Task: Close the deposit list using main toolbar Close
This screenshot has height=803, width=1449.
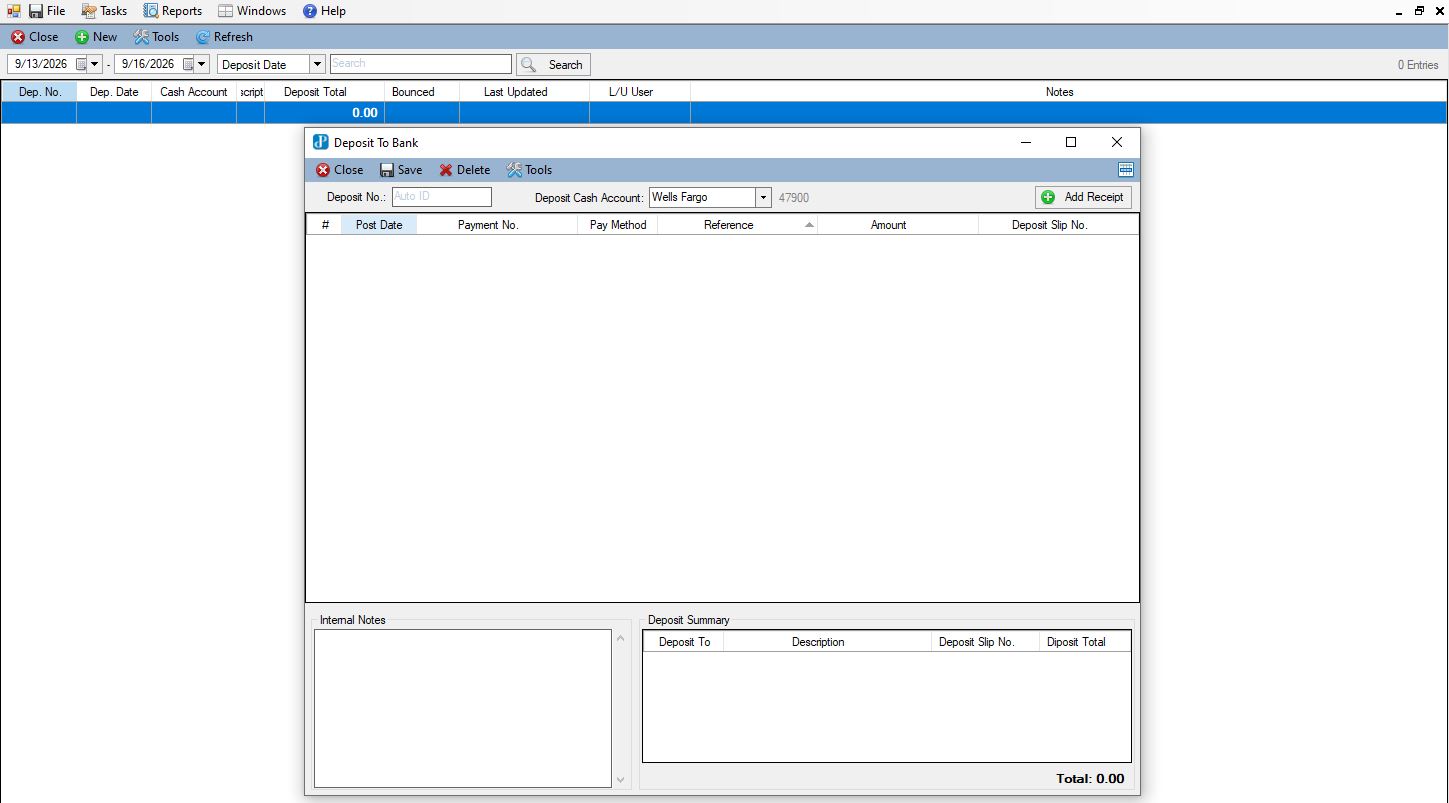Action: coord(35,37)
